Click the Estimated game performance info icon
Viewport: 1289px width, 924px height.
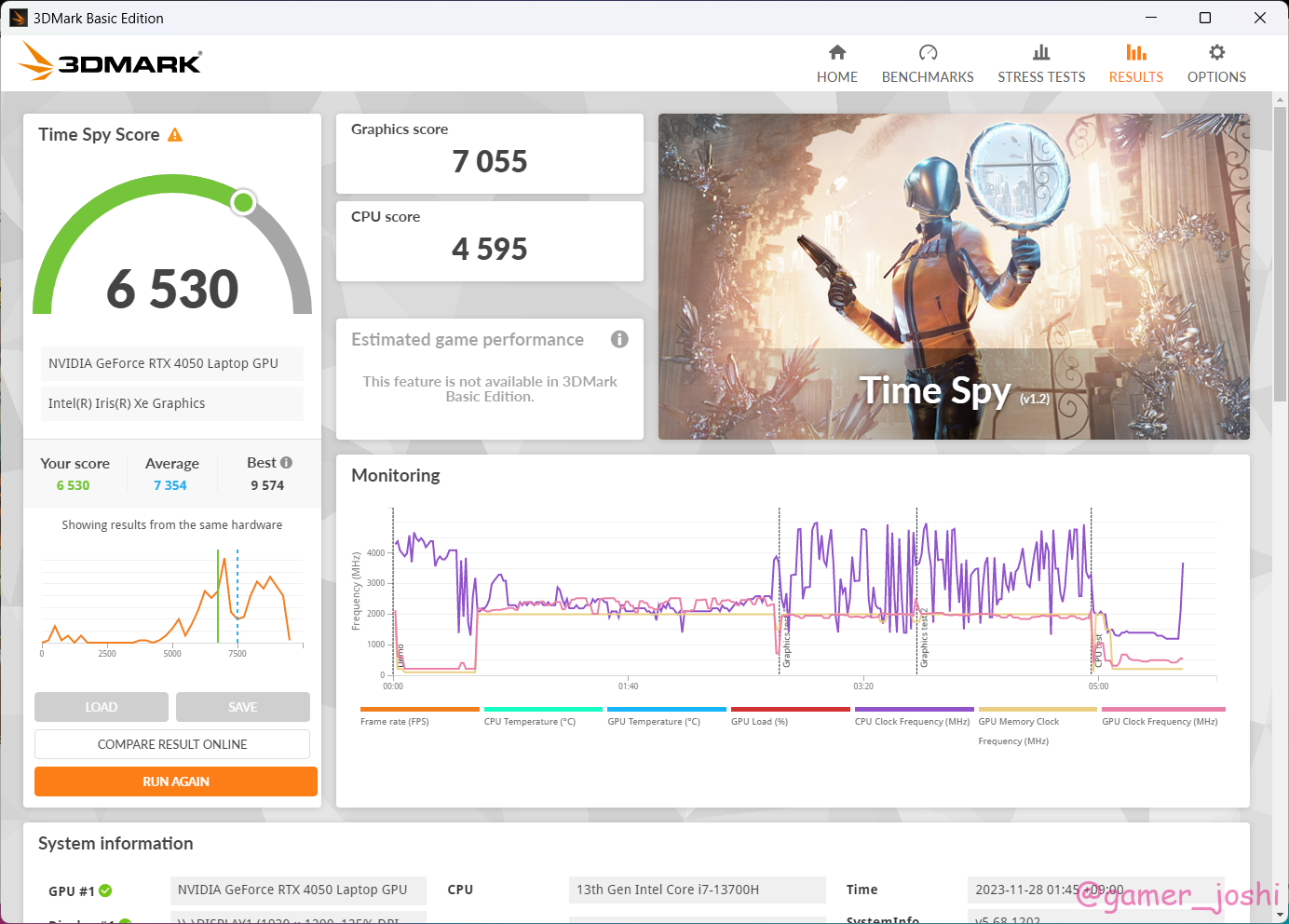coord(619,339)
